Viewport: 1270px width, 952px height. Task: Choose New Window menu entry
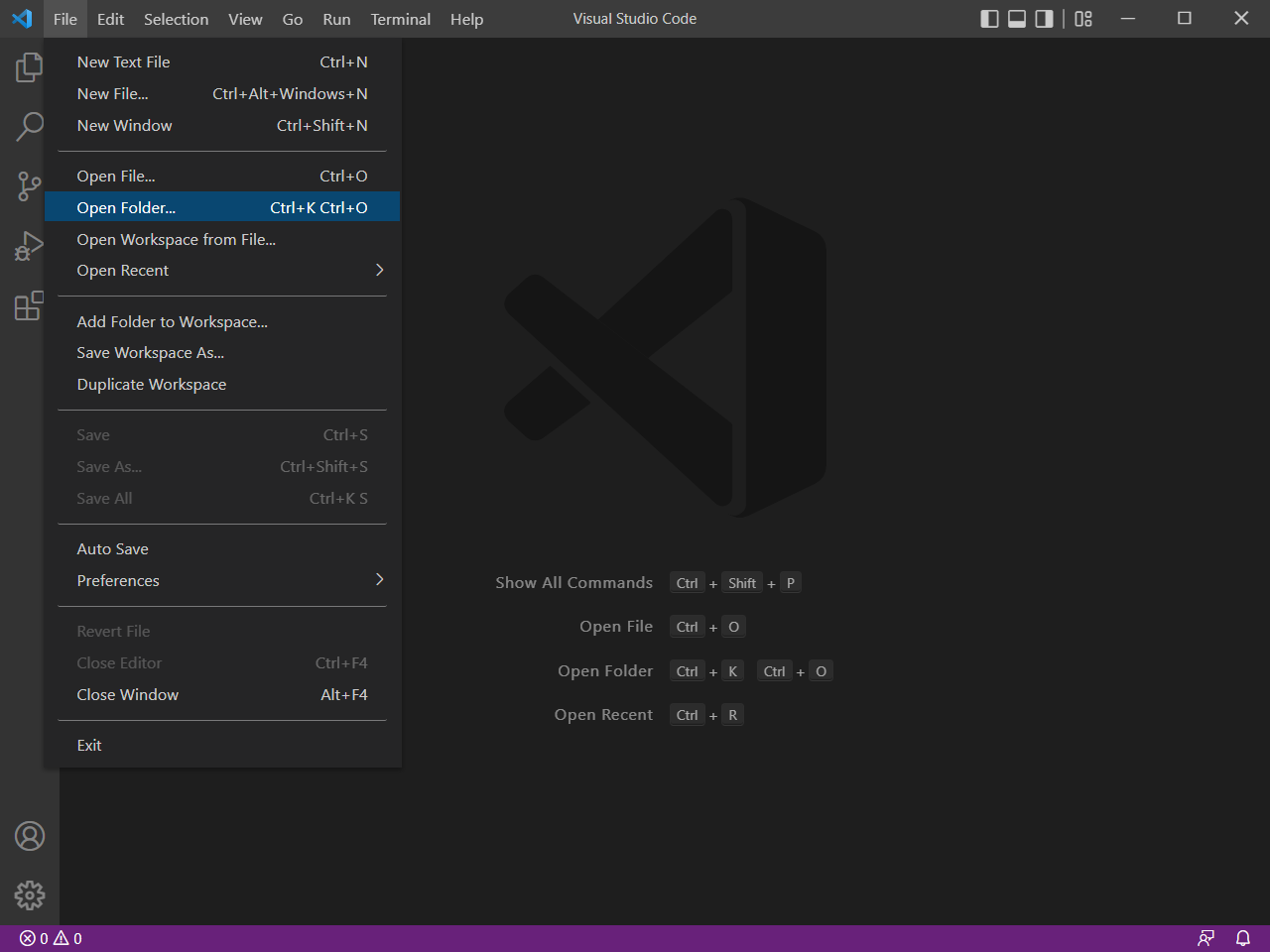222,125
